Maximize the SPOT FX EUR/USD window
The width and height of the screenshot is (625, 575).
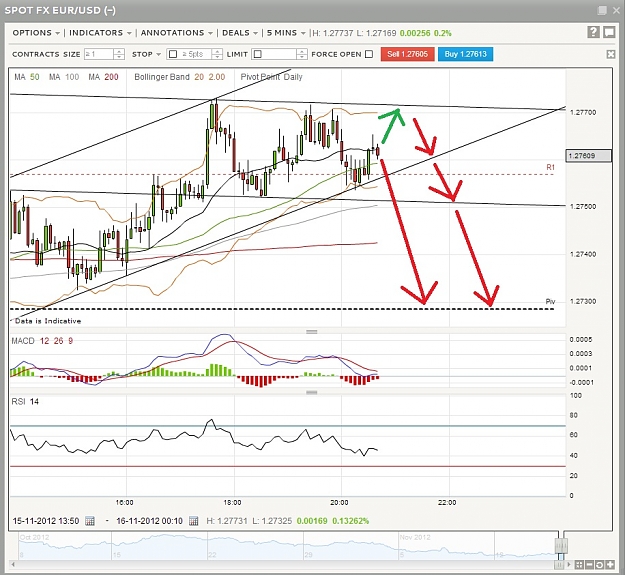tap(602, 10)
